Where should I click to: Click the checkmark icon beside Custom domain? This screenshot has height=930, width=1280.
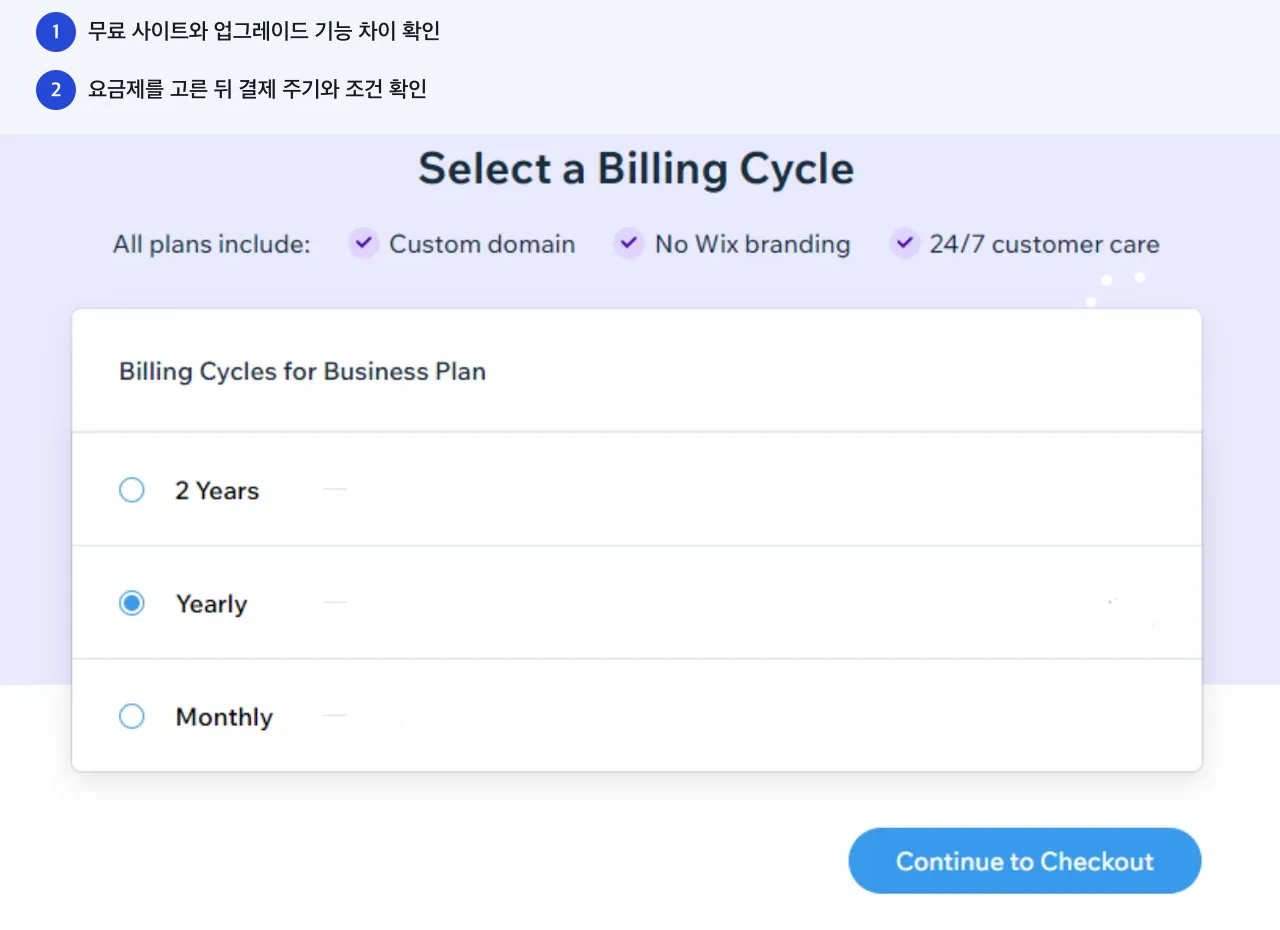pos(364,243)
